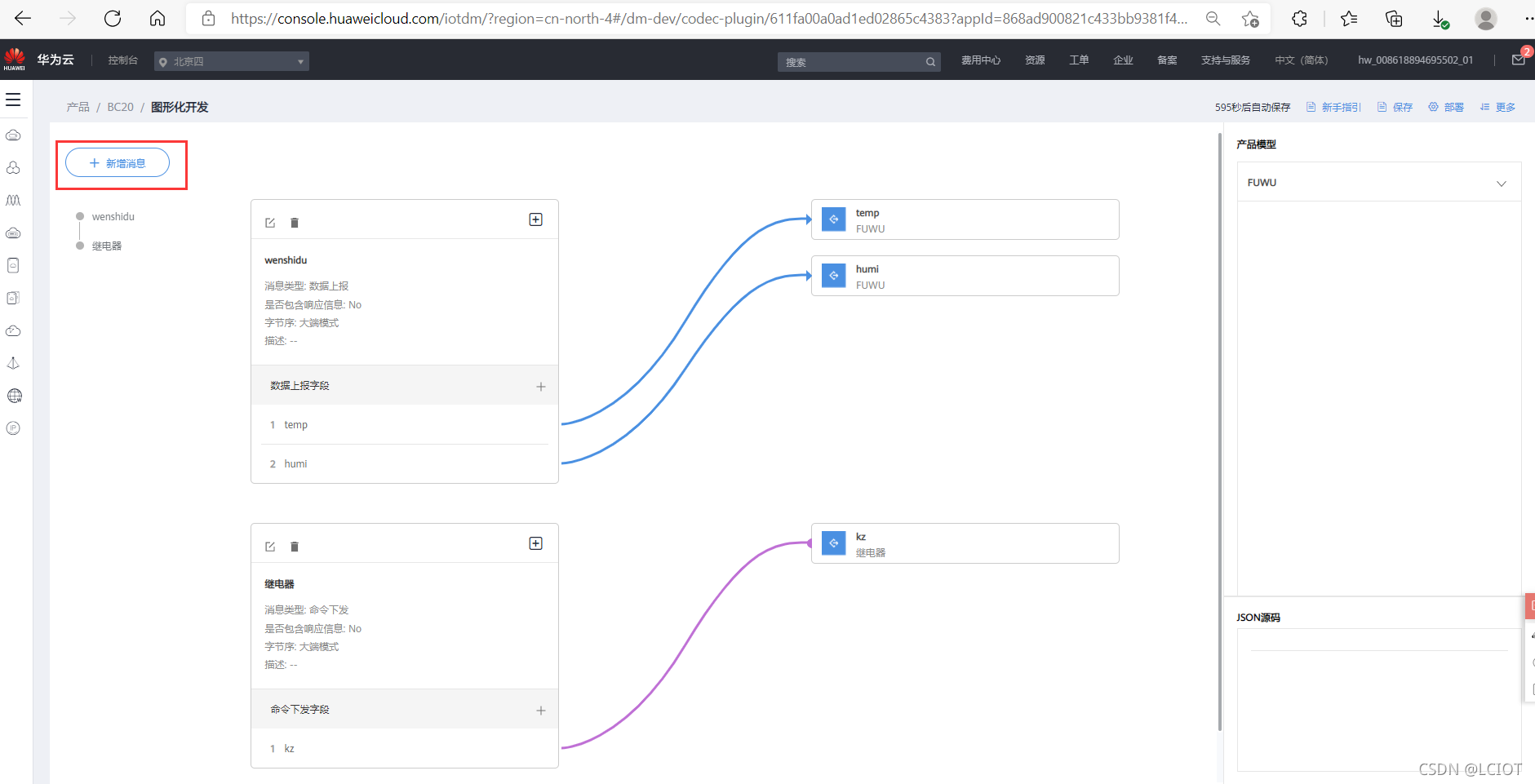This screenshot has width=1535, height=784.
Task: Open 备案 menu
Action: 1167,60
